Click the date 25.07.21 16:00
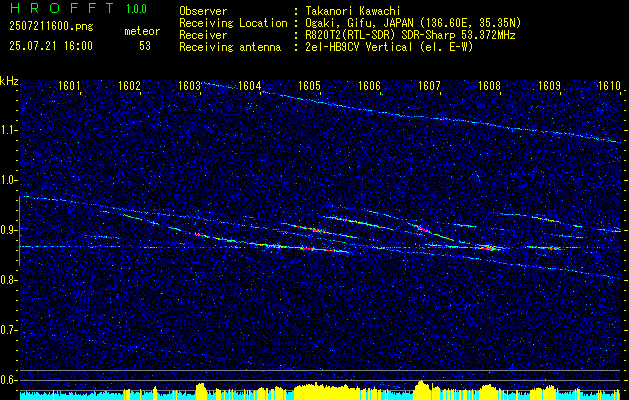The image size is (629, 400). (x=51, y=46)
